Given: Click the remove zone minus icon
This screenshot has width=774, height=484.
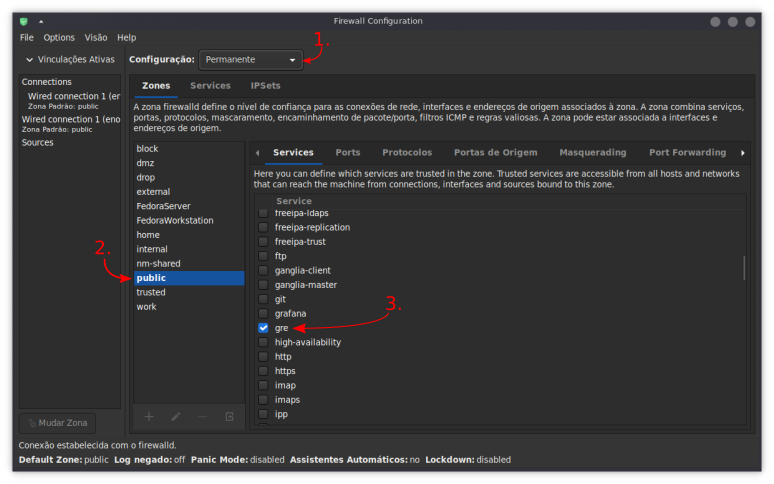Looking at the screenshot, I should (202, 417).
